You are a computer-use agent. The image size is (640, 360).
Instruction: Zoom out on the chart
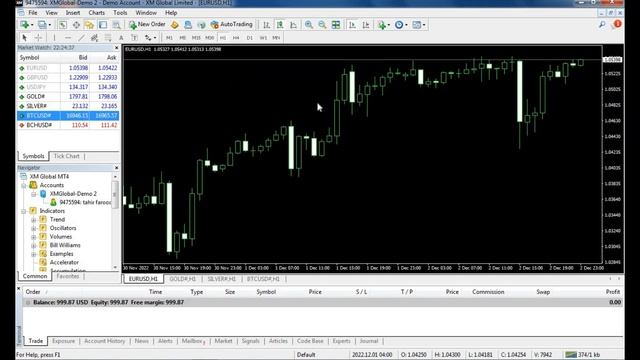(x=322, y=25)
